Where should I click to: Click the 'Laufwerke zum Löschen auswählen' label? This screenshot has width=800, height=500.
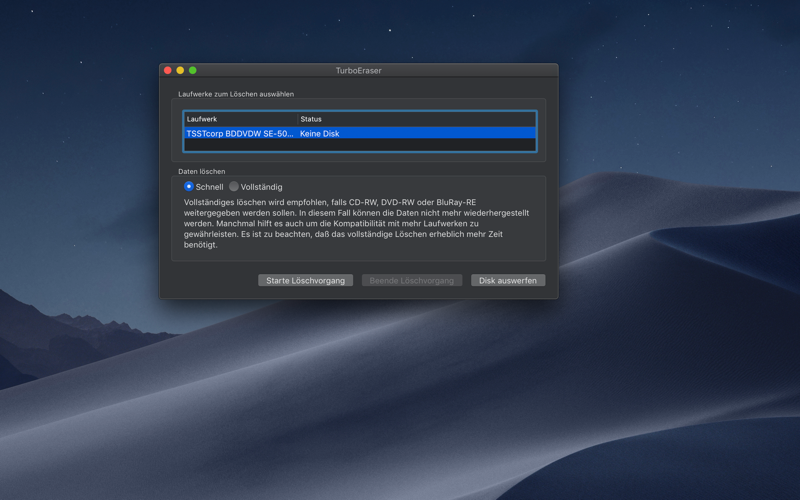tap(236, 94)
